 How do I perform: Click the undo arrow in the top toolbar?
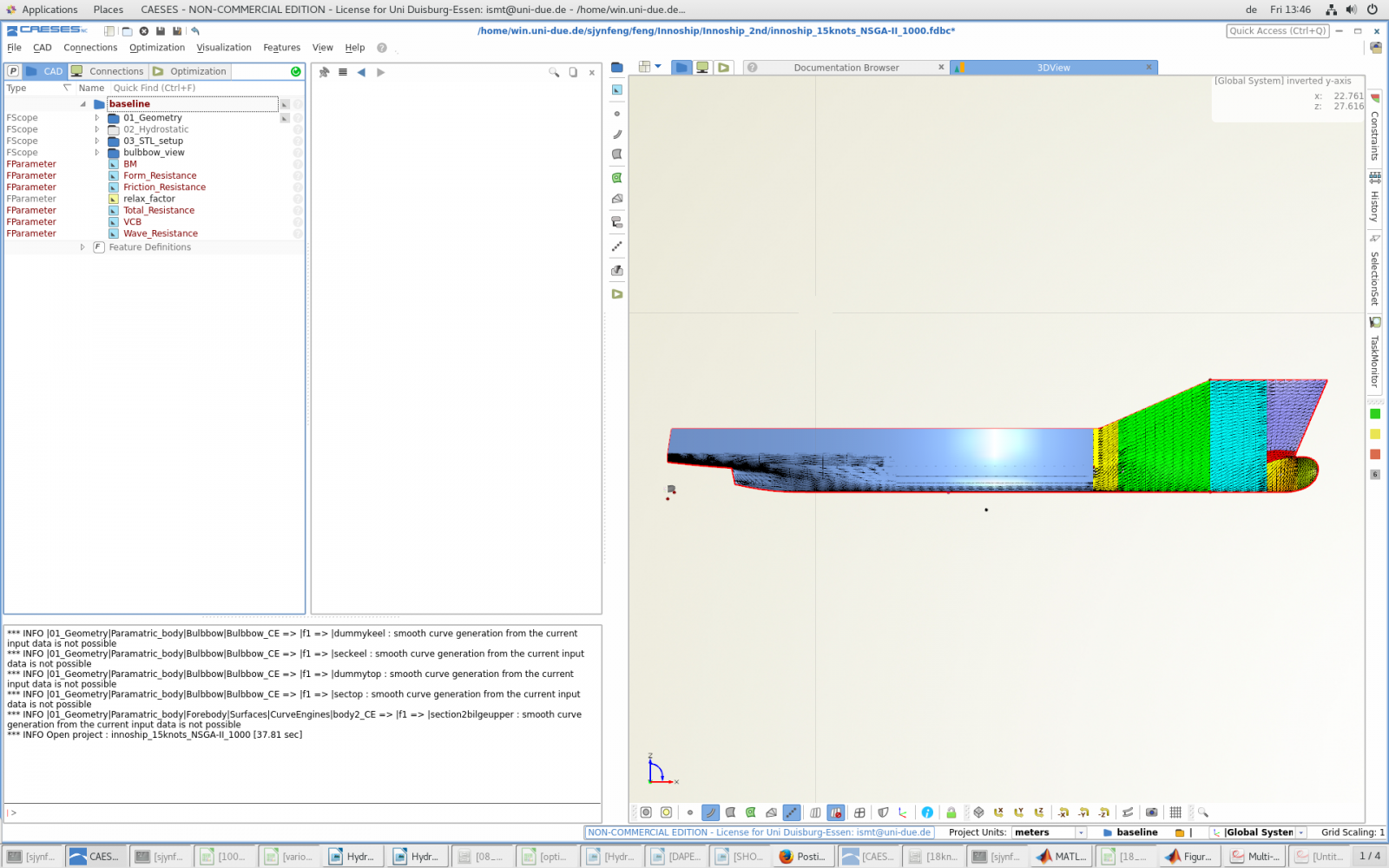195,31
